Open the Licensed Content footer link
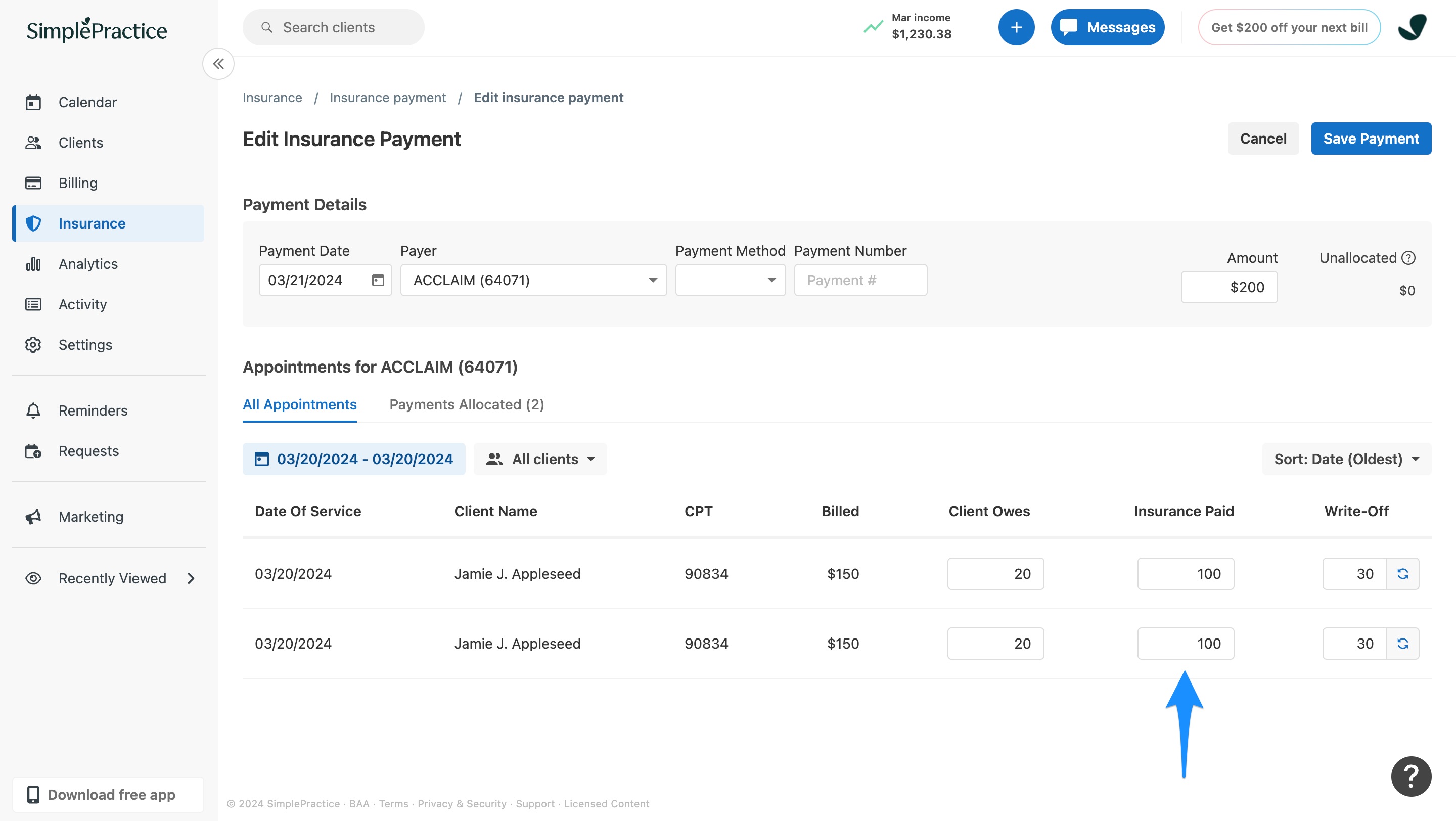 click(607, 803)
